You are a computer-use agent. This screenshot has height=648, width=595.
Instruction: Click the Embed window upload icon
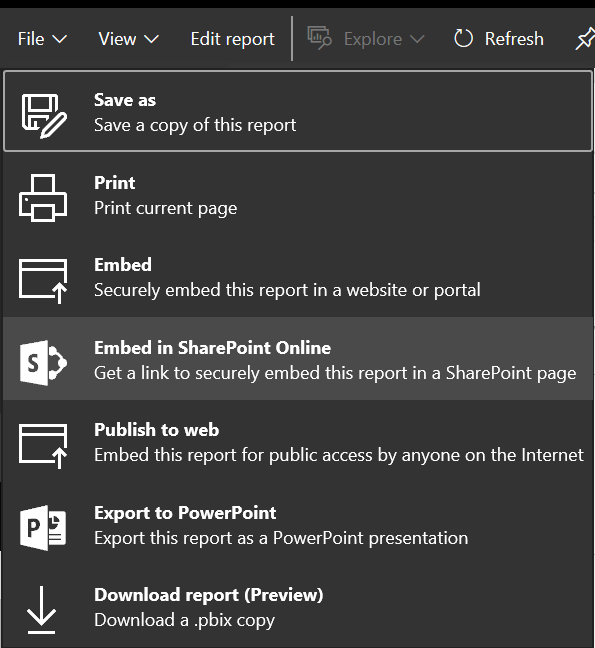point(43,281)
